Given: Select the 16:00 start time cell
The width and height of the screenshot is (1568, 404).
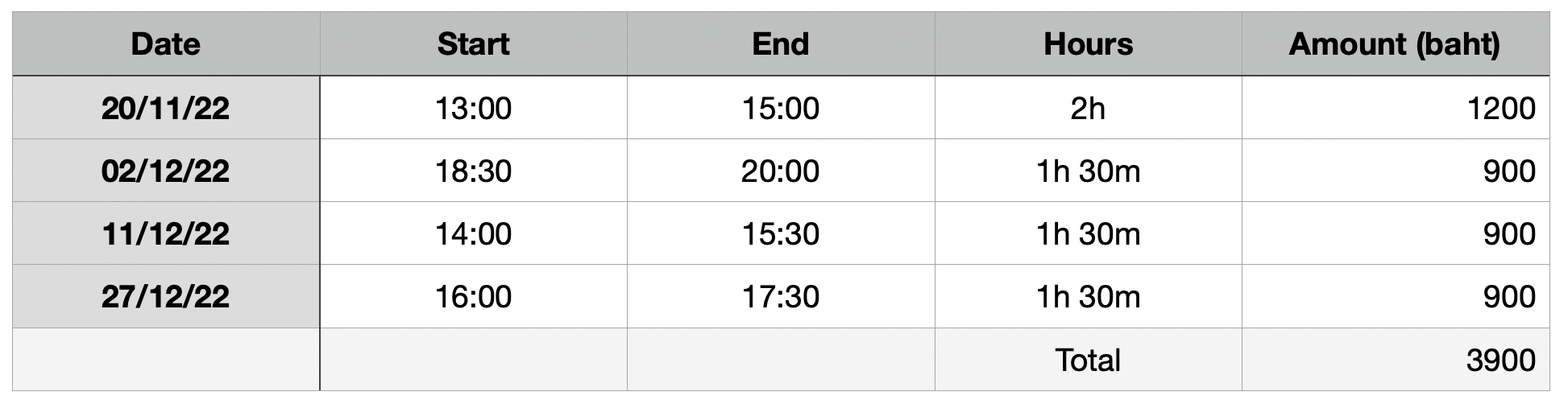Looking at the screenshot, I should tap(473, 296).
